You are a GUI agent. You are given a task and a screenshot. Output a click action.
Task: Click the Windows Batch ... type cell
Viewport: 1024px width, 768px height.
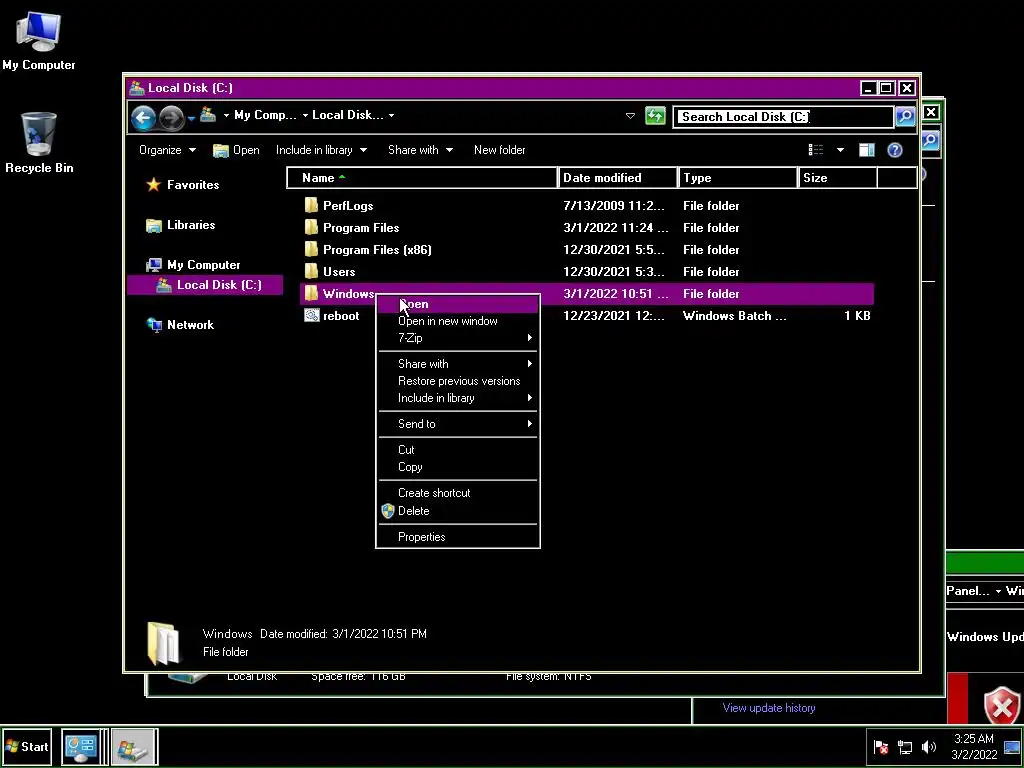coord(735,316)
